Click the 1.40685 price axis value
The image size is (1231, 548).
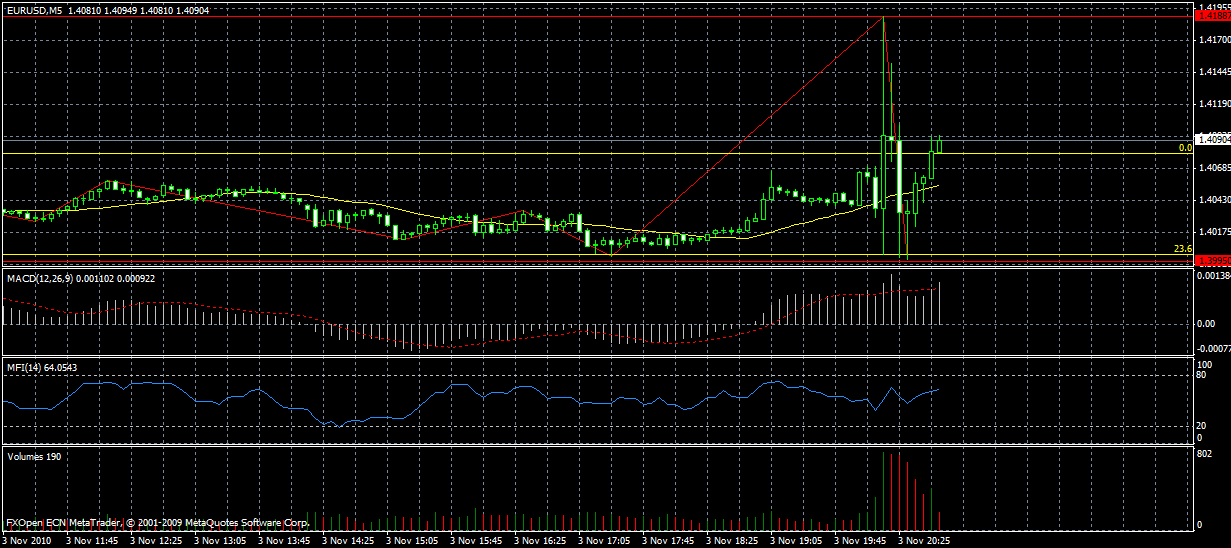[x=1213, y=167]
